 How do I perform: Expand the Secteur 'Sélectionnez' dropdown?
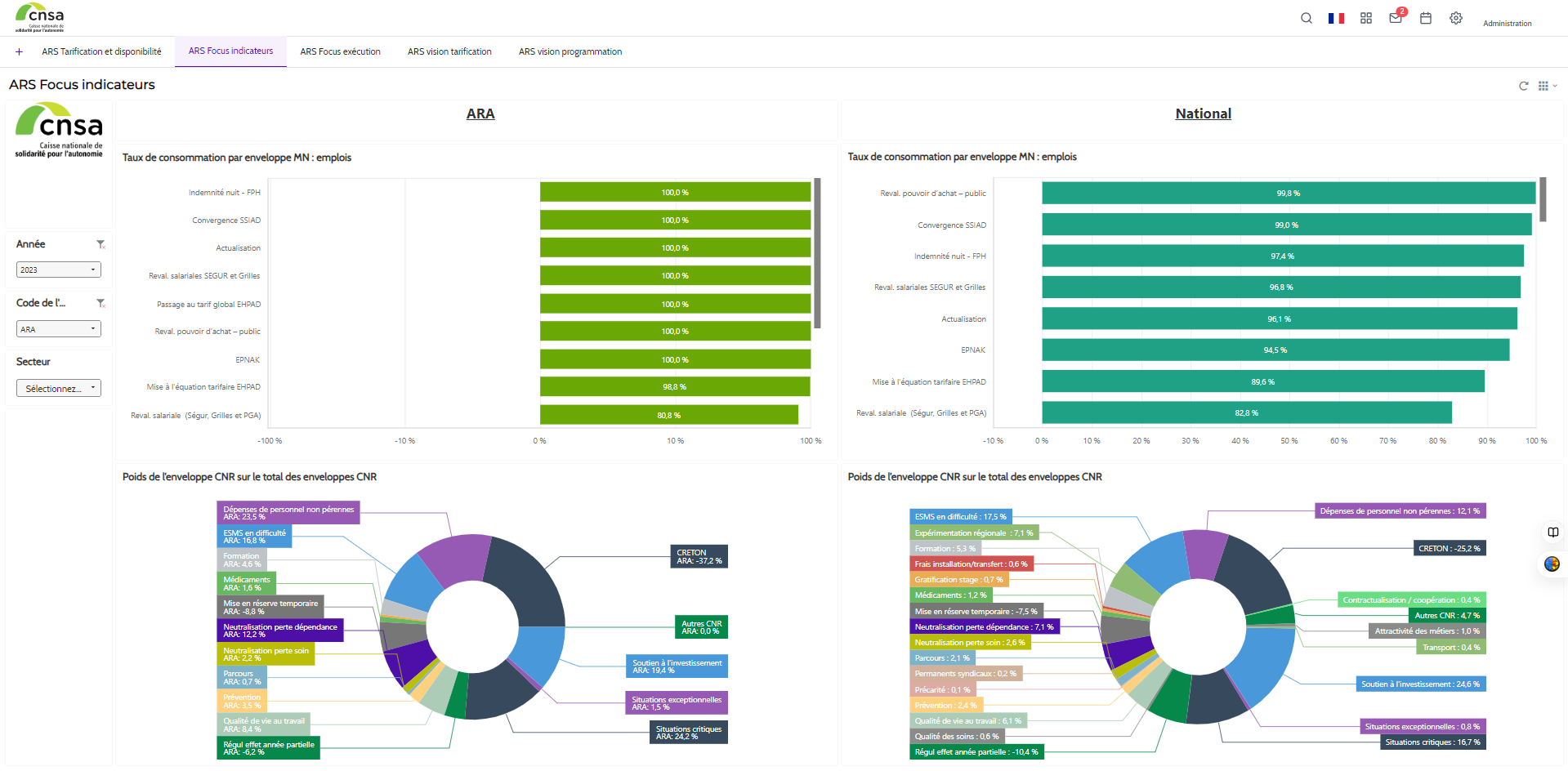58,387
